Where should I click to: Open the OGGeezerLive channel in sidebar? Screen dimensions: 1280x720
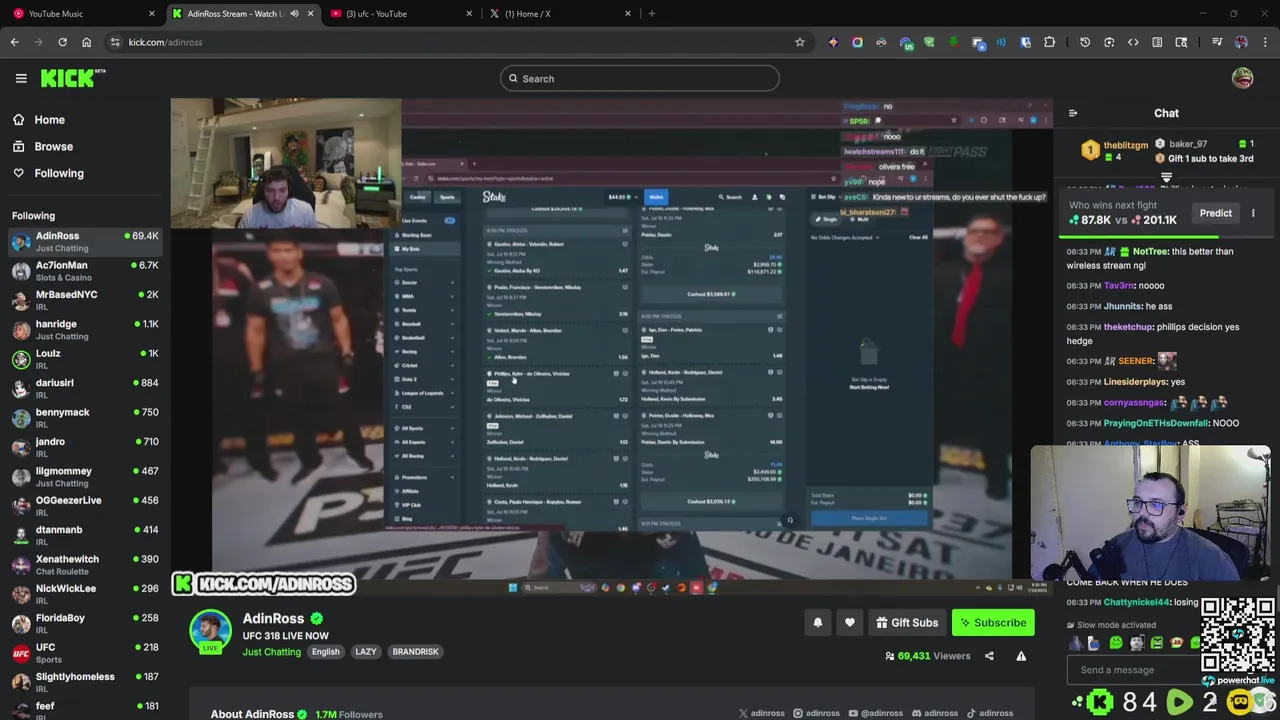click(x=85, y=506)
